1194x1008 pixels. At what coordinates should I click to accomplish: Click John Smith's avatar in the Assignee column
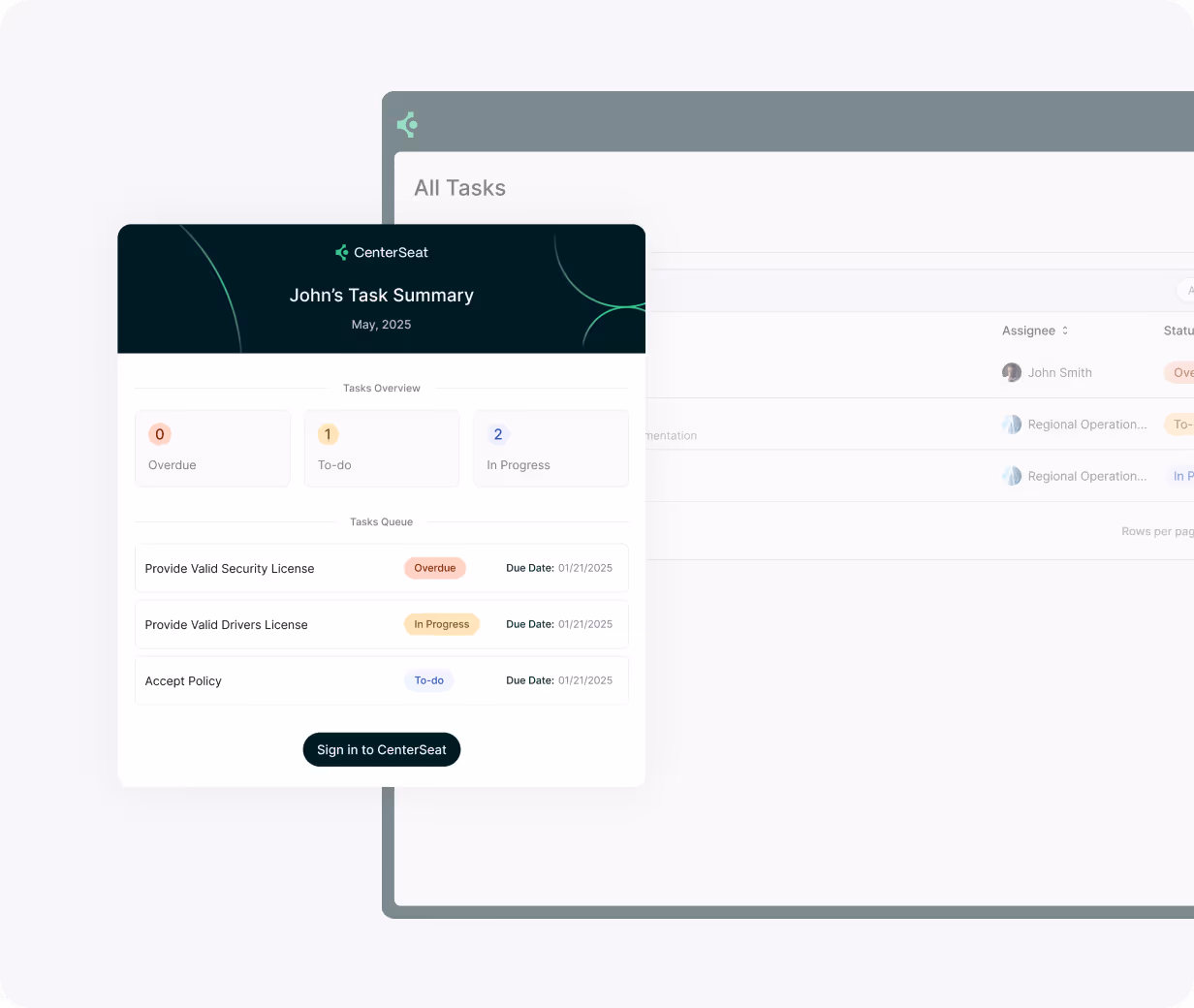click(1012, 372)
